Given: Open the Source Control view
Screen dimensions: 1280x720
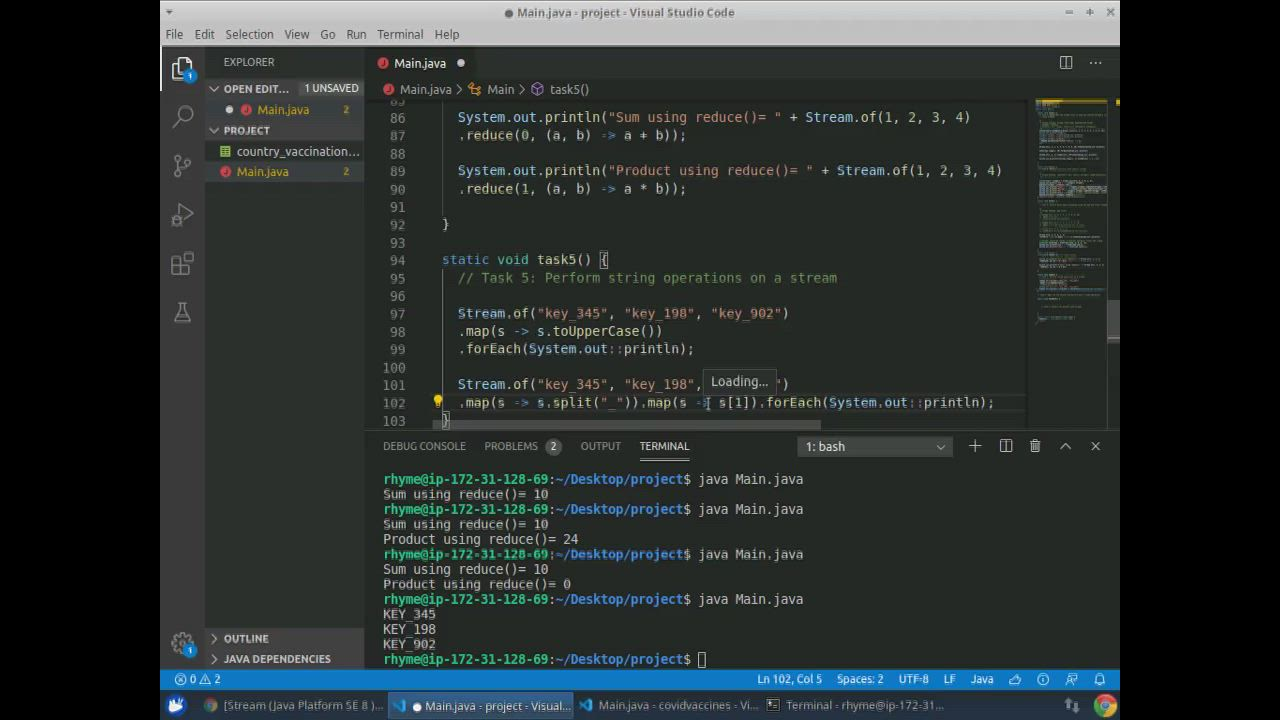Looking at the screenshot, I should coord(182,166).
